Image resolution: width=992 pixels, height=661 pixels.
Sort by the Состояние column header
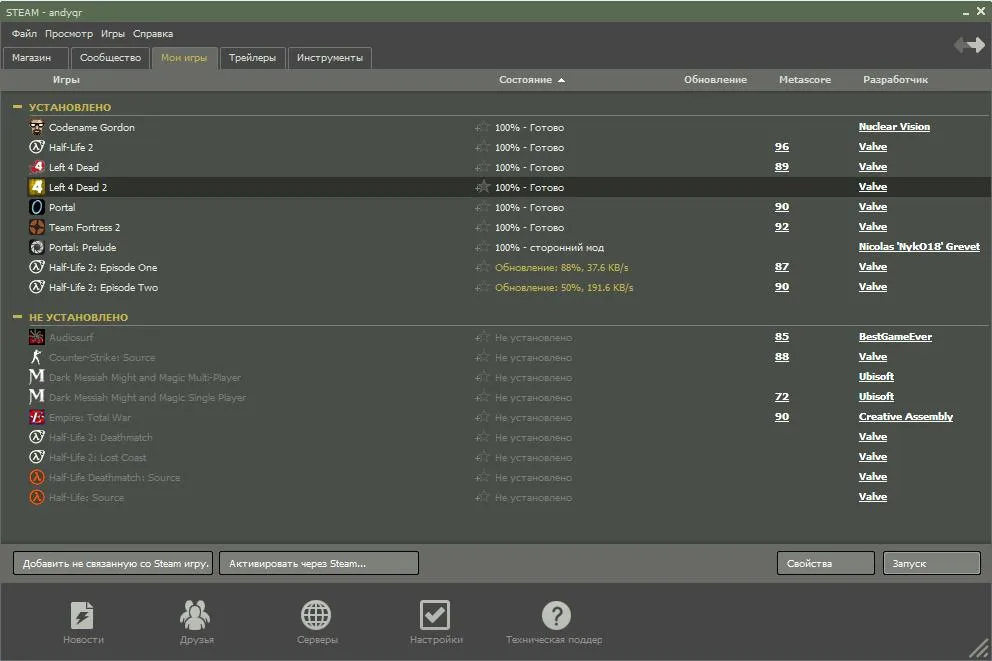pyautogui.click(x=525, y=80)
